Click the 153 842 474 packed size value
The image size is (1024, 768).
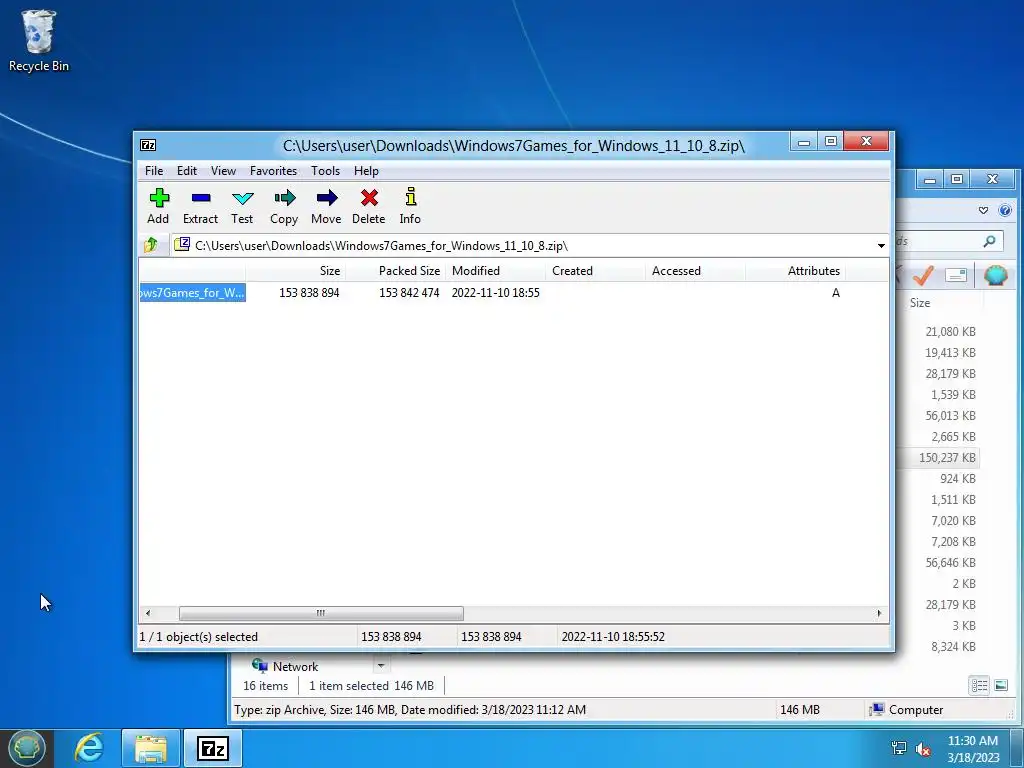coord(409,293)
